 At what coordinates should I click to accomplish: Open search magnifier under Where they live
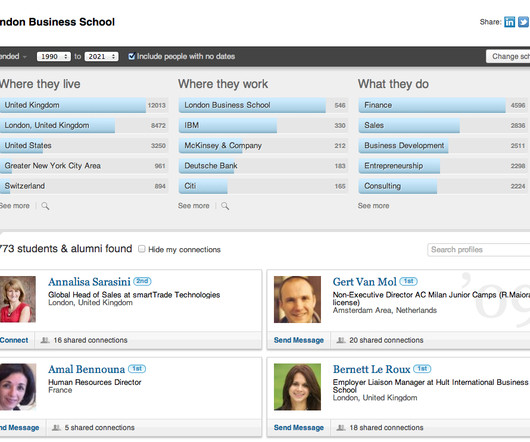coord(45,206)
